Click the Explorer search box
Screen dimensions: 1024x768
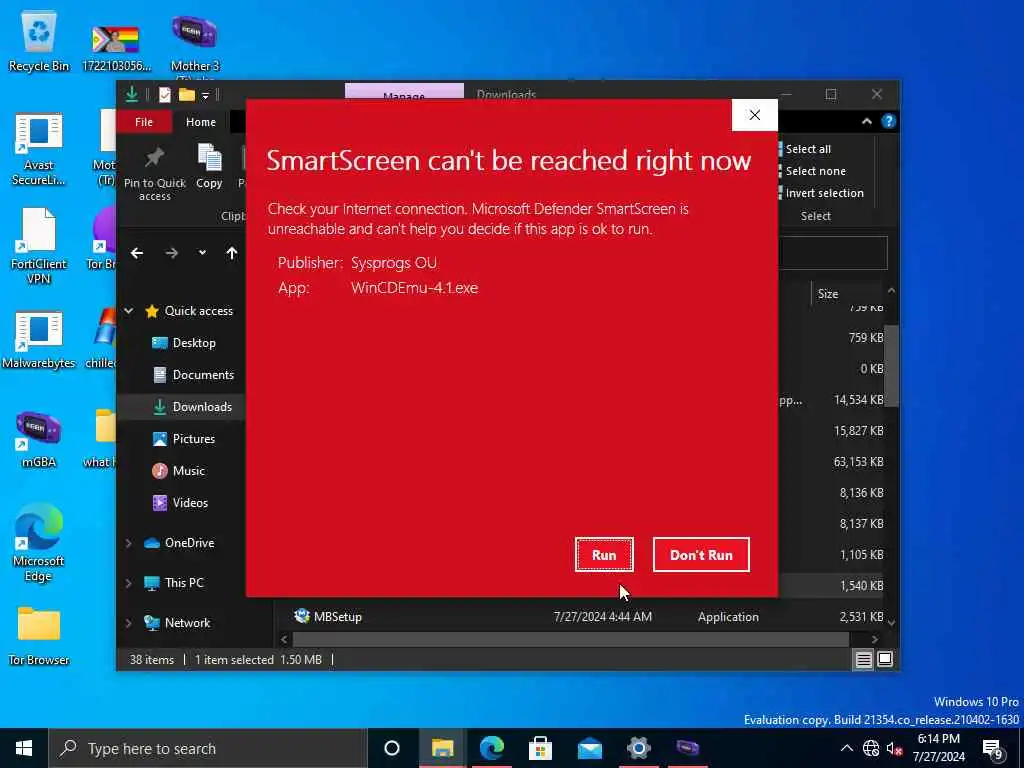(x=833, y=253)
